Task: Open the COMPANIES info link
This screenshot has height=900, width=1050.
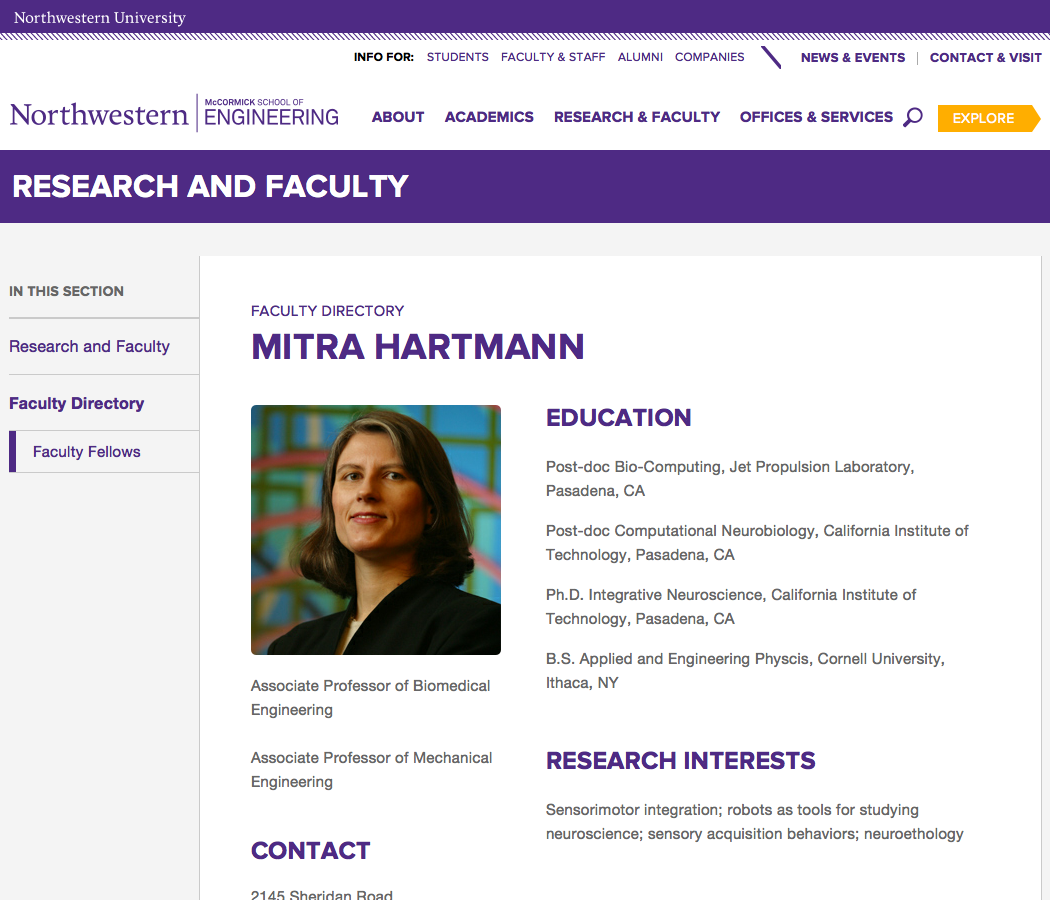Action: click(709, 57)
